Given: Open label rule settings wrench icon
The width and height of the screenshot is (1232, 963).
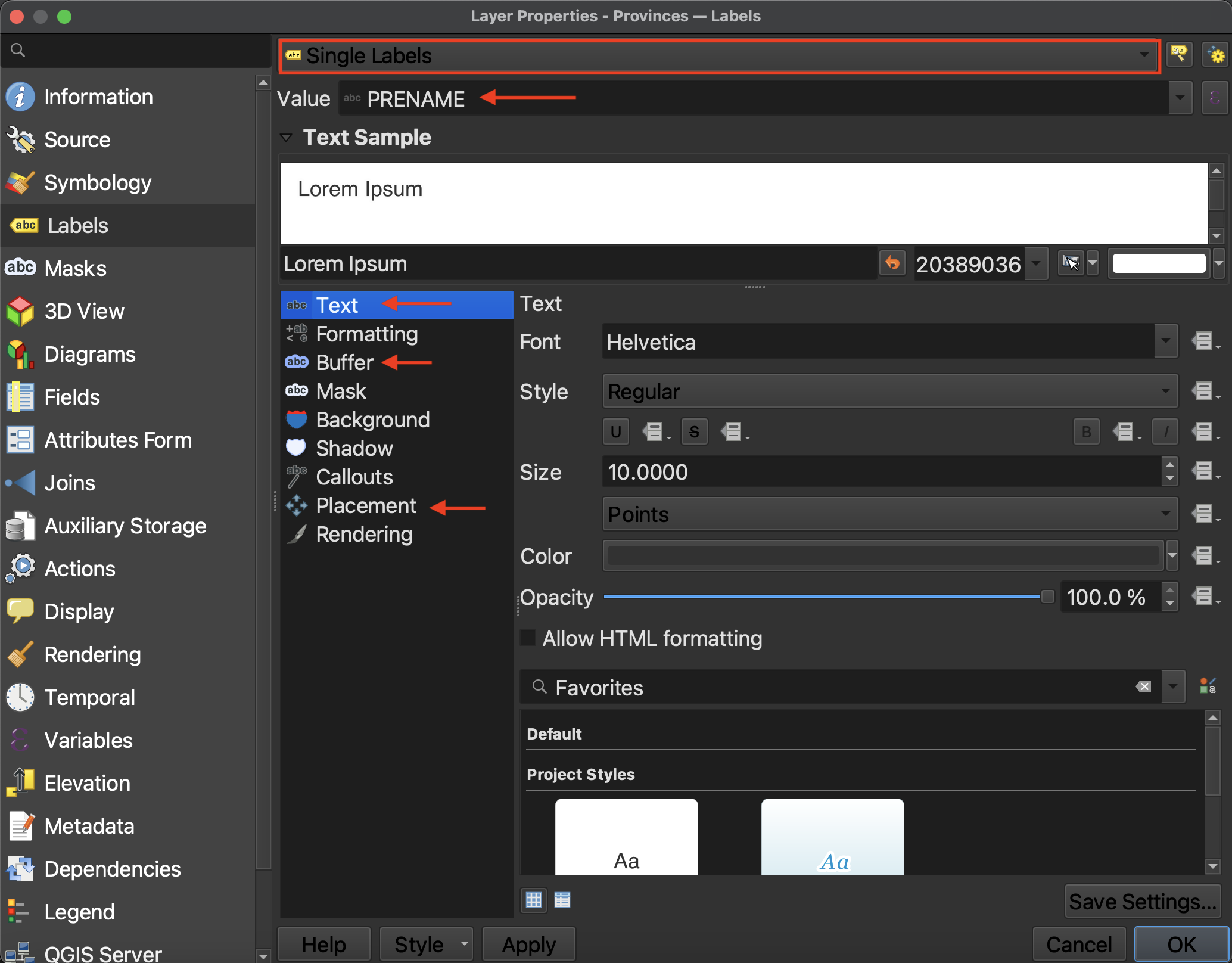Looking at the screenshot, I should tap(1179, 55).
